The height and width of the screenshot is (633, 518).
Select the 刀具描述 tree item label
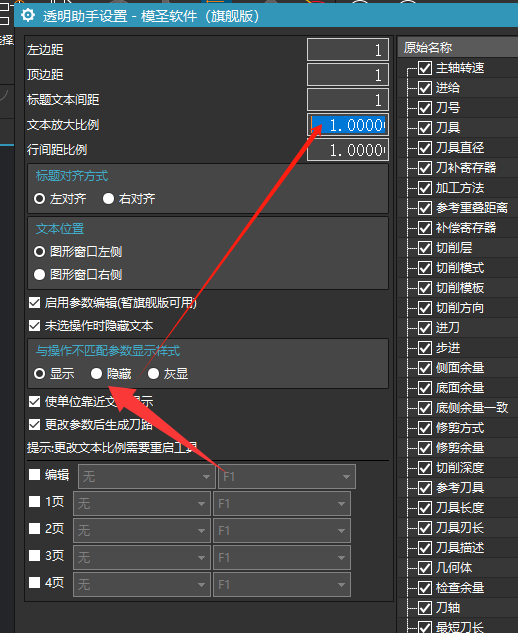(460, 547)
